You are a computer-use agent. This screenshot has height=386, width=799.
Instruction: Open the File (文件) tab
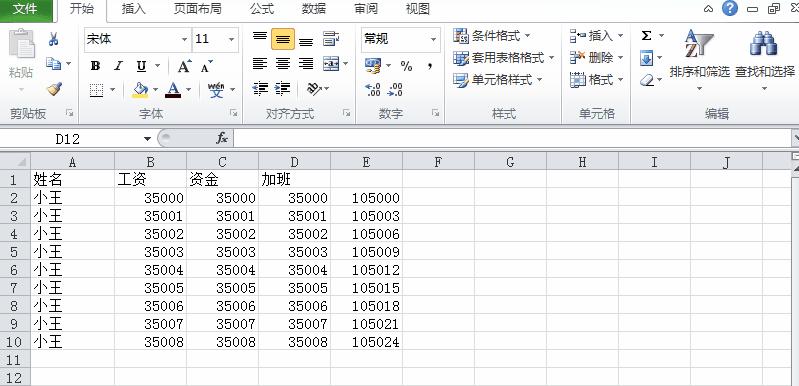coord(25,9)
